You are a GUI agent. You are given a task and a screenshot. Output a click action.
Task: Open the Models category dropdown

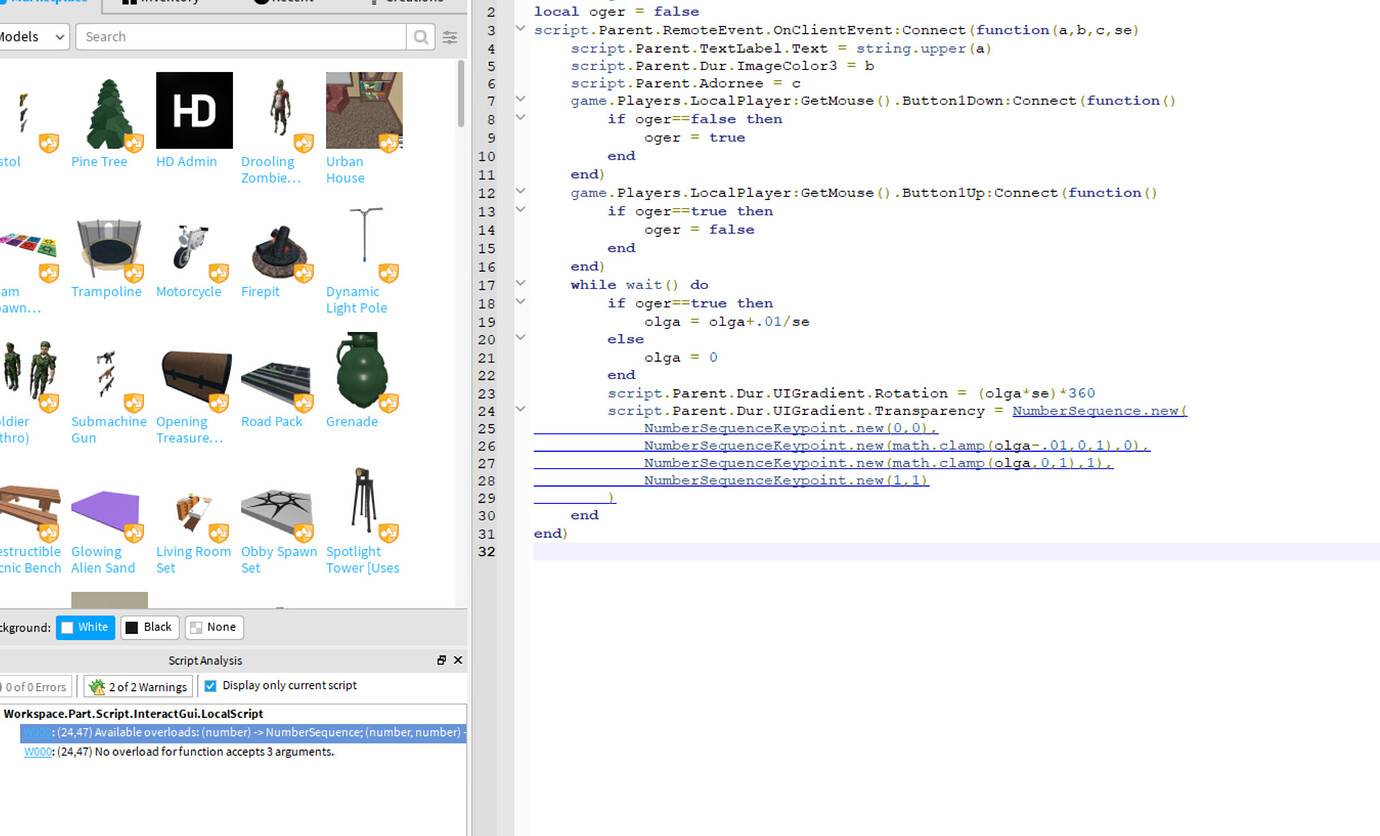[x=33, y=37]
